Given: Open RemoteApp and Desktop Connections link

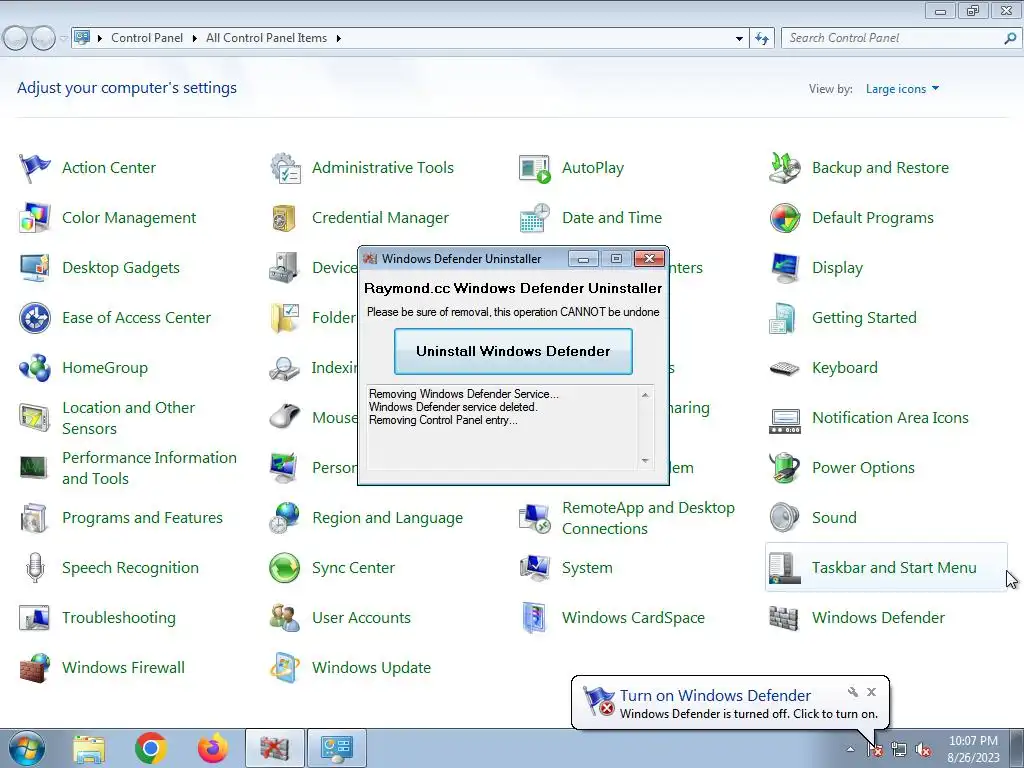Looking at the screenshot, I should [x=648, y=518].
